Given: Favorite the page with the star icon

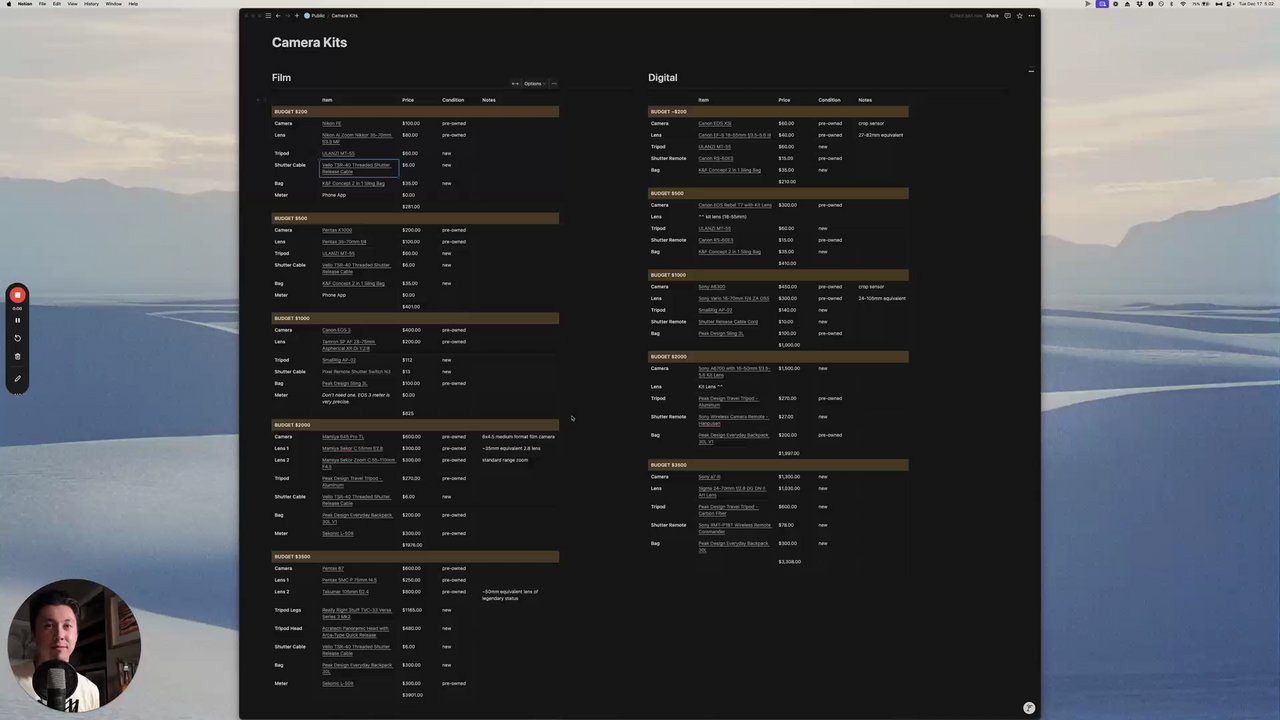Looking at the screenshot, I should coord(1019,16).
